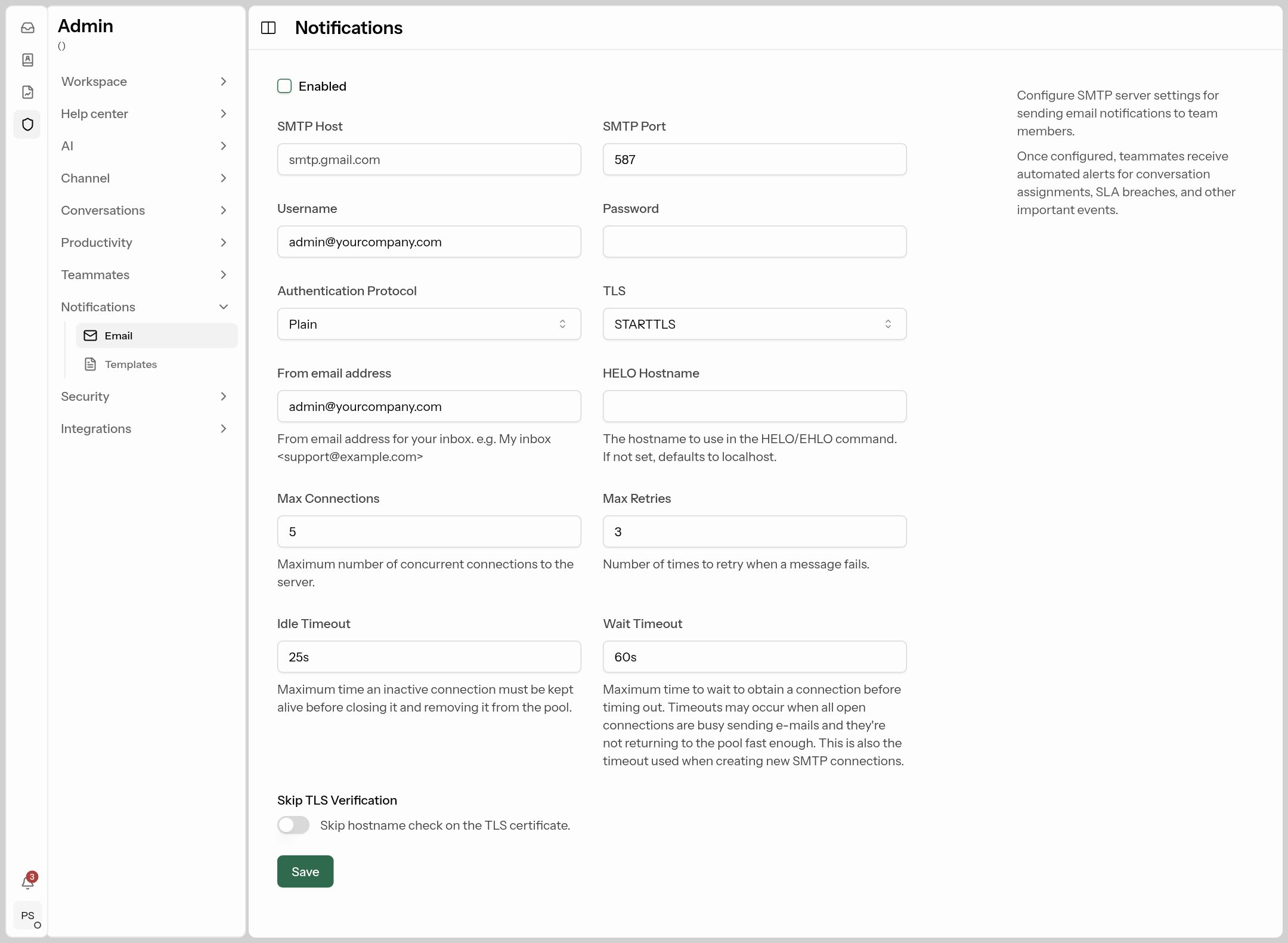Click the Password input field
The width and height of the screenshot is (1288, 943).
tap(754, 242)
